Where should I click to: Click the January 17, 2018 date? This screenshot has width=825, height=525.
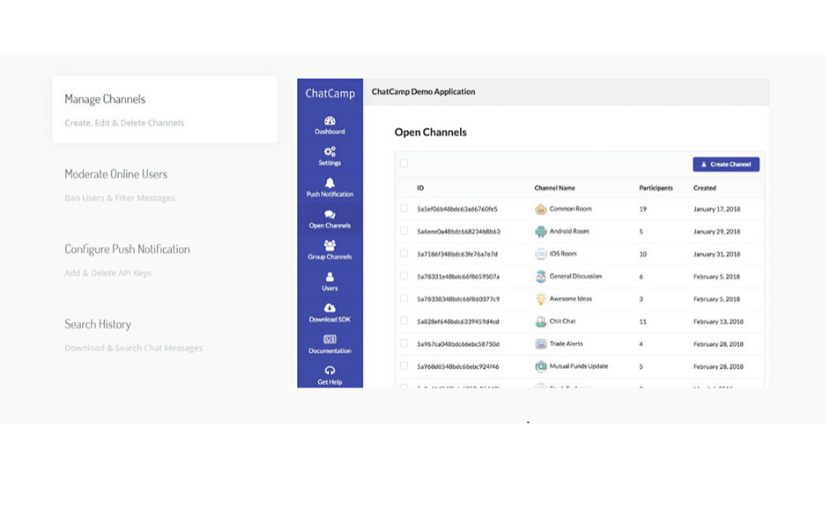(717, 209)
